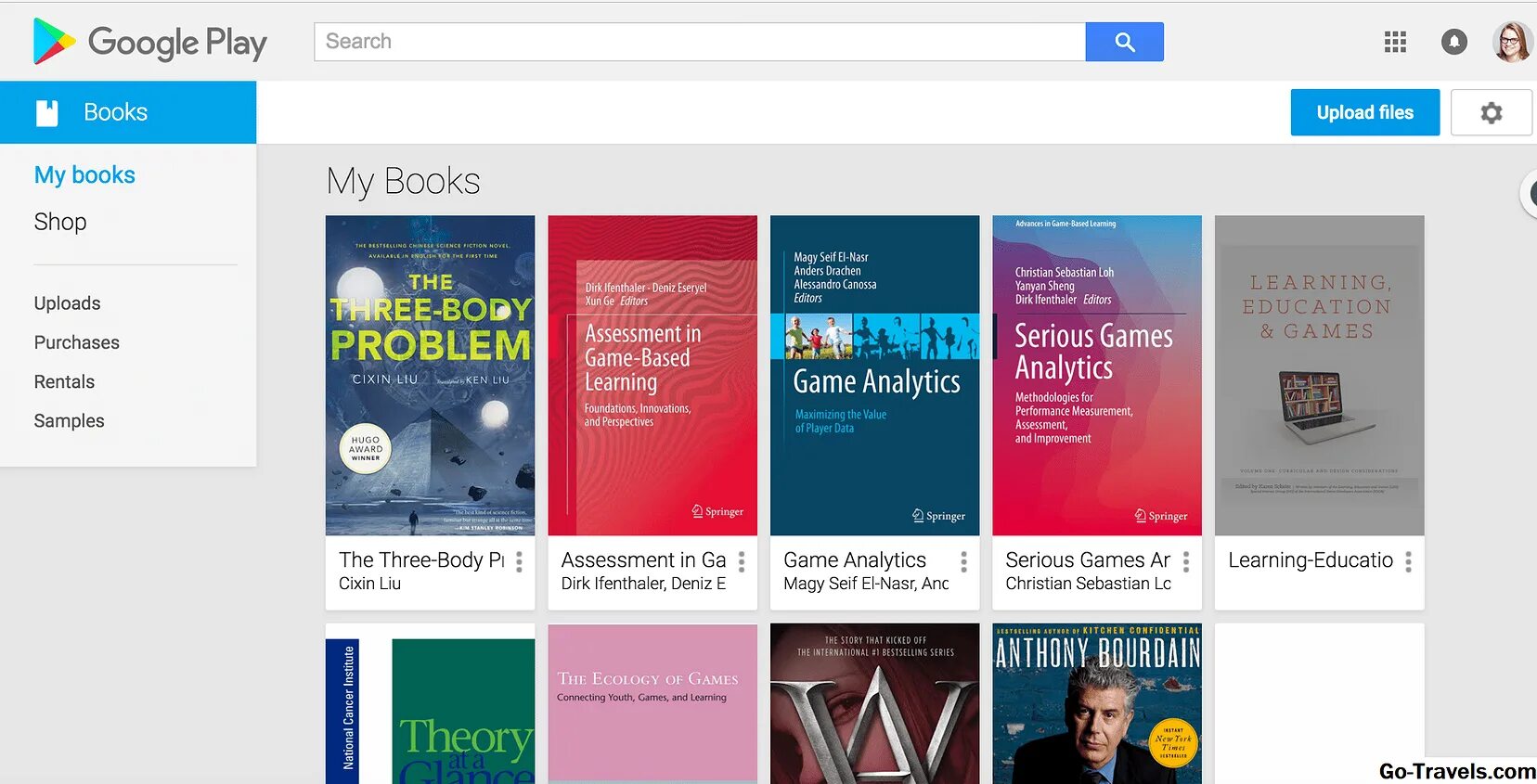Click the blue search magnifier button

(1124, 42)
